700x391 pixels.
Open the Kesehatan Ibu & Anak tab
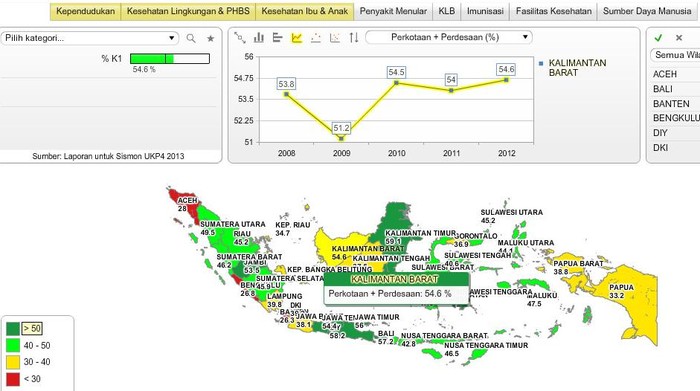pyautogui.click(x=304, y=11)
